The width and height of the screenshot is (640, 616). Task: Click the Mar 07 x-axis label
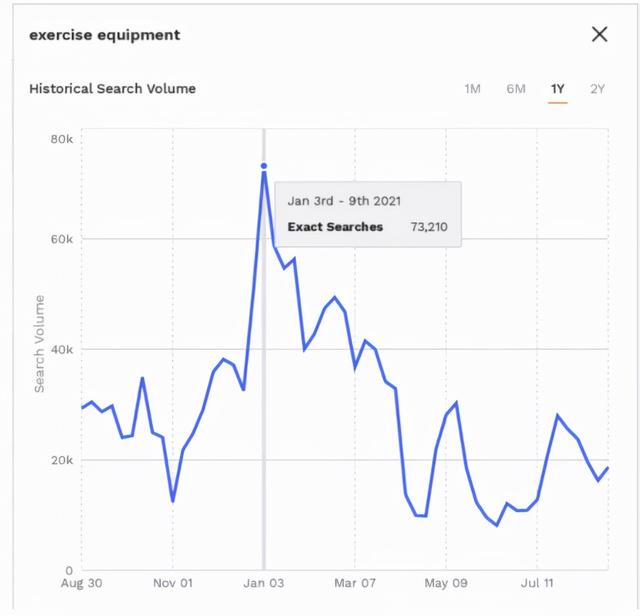tap(356, 581)
